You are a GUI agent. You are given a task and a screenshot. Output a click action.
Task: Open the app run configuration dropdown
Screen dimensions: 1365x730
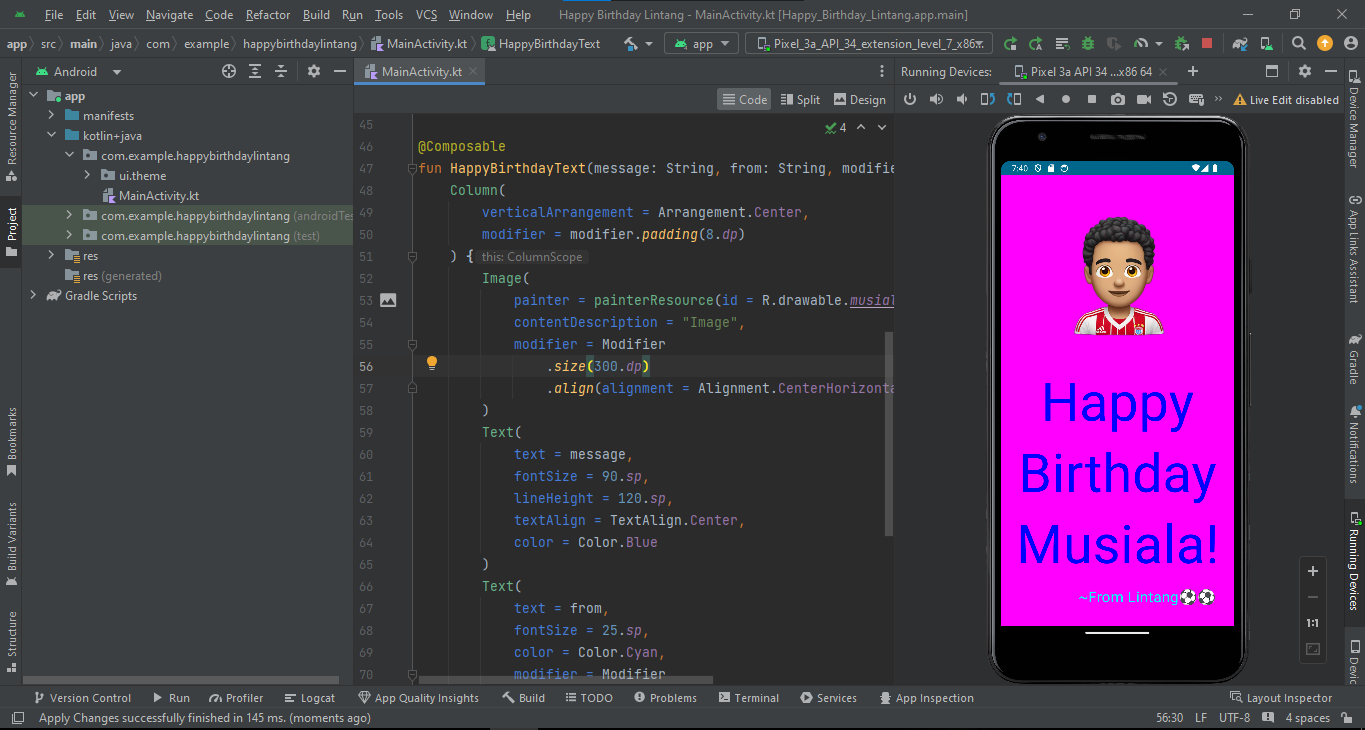[702, 44]
